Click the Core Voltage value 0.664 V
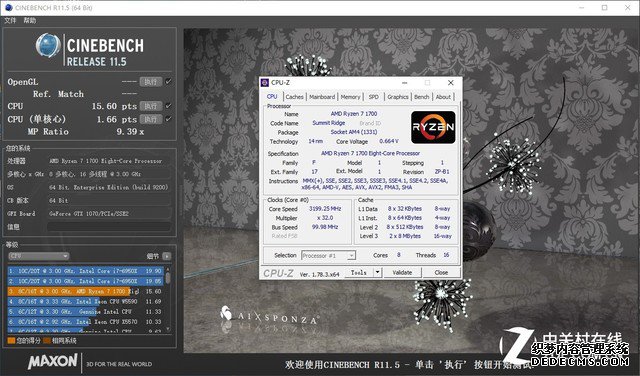This screenshot has height=376, width=640. 389,141
